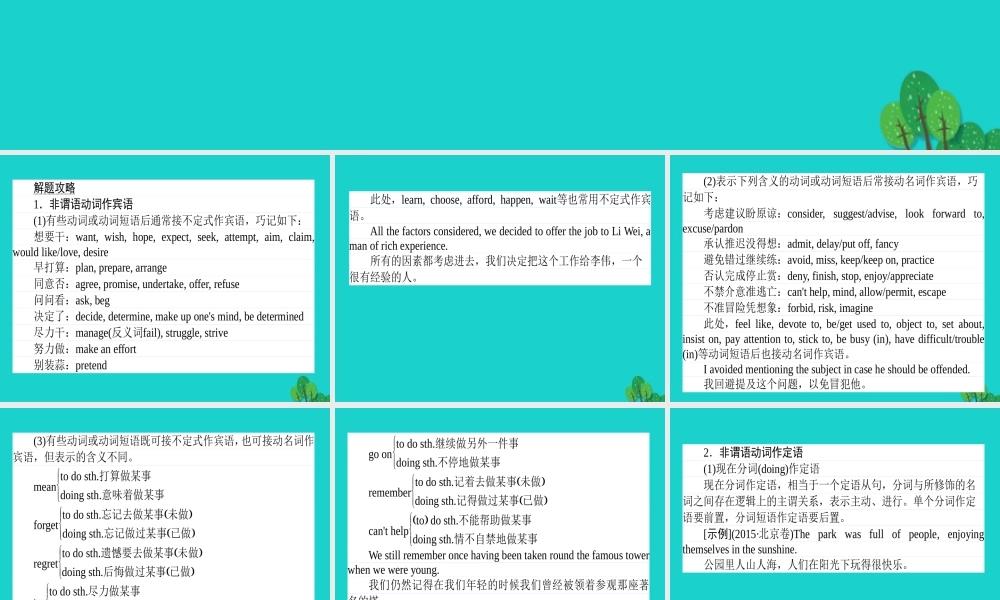
Task: Click the line 同意否: agree, promise, undertake
Action: (x=136, y=284)
